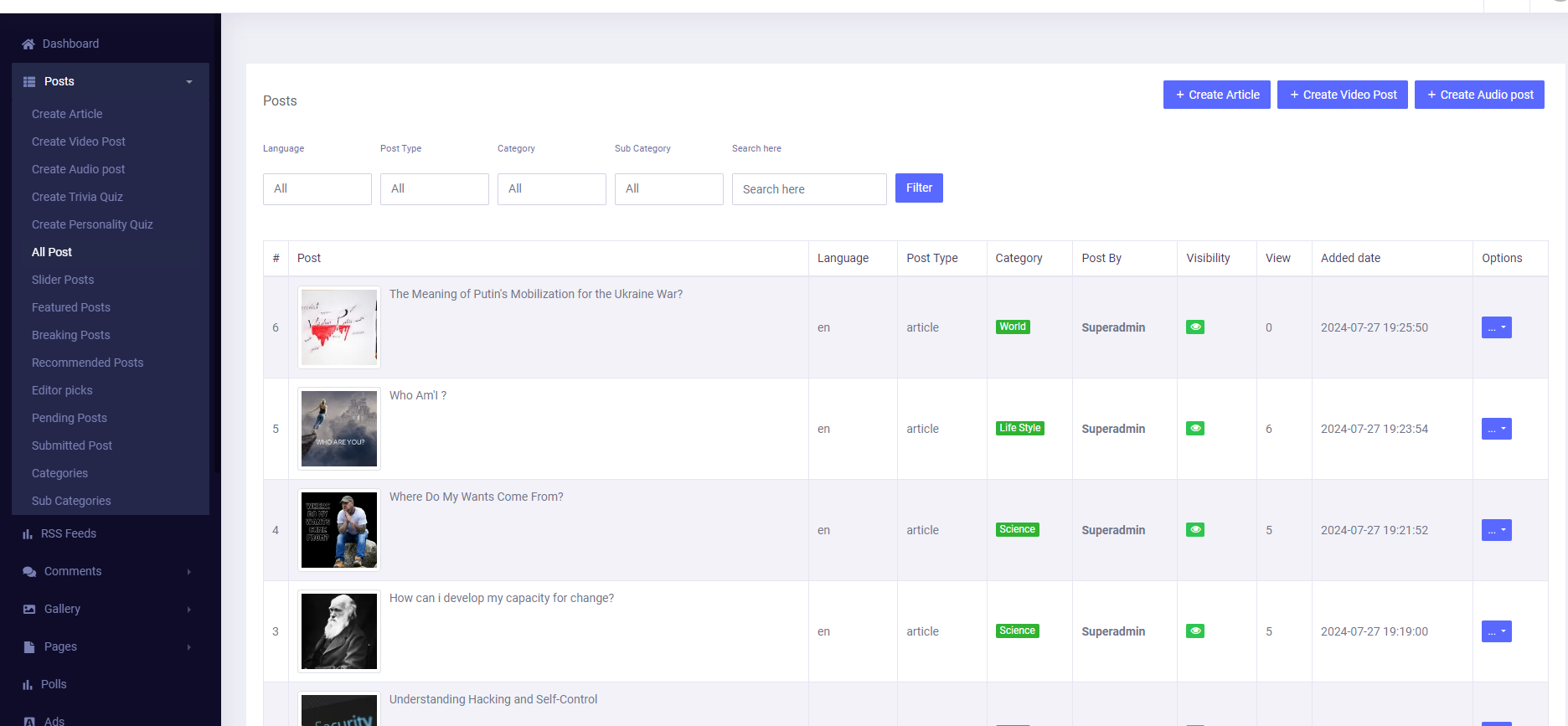
Task: Open the Language filter dropdown
Action: click(317, 189)
